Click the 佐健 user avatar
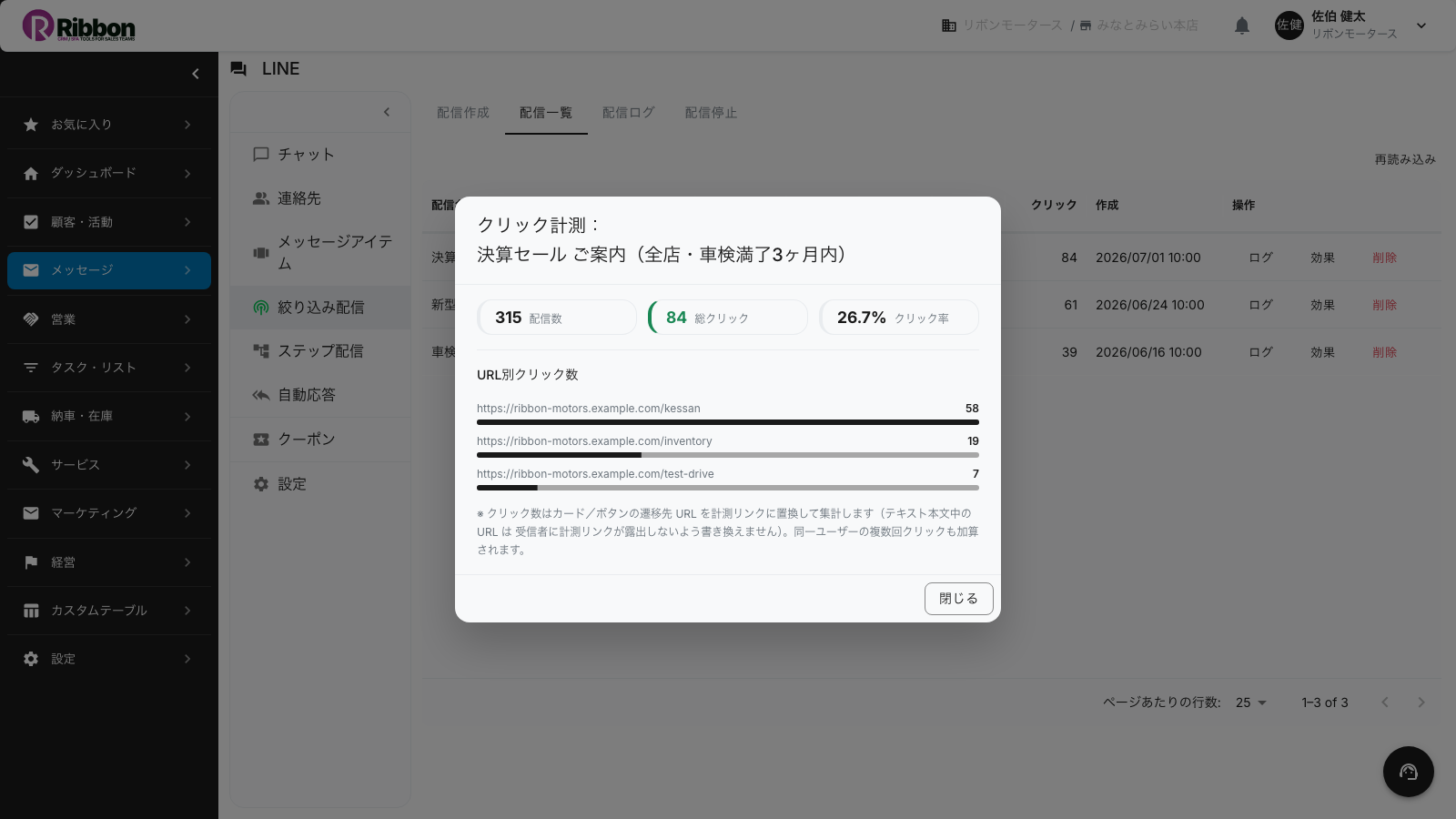 coord(1289,25)
